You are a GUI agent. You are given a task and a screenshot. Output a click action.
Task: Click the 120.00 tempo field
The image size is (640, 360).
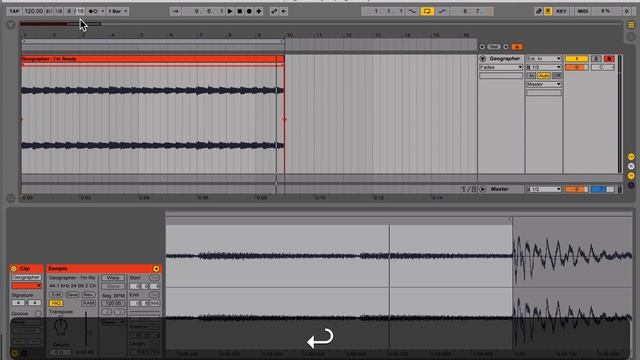pos(33,11)
